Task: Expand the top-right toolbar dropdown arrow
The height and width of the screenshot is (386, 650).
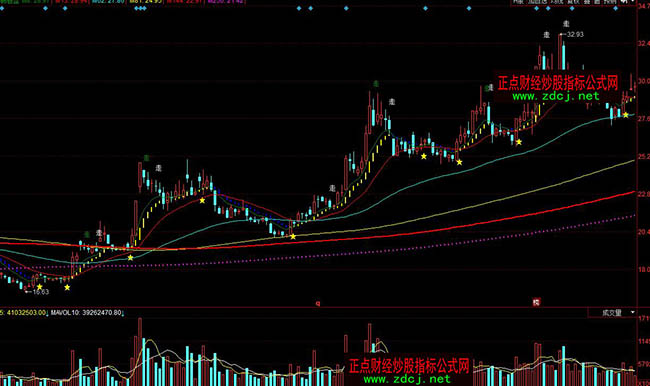Action: [633, 2]
